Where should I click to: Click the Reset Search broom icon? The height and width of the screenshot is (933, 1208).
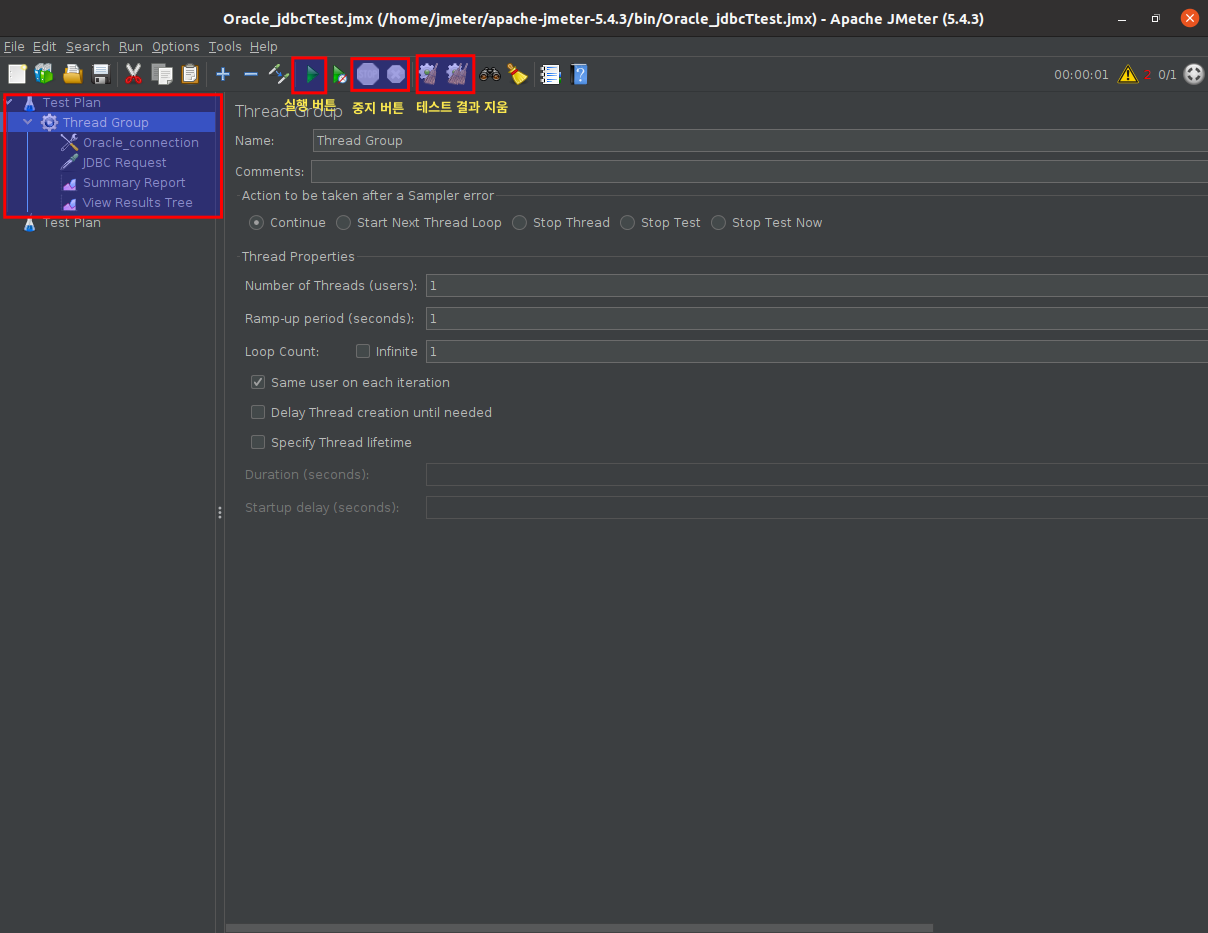coord(517,73)
